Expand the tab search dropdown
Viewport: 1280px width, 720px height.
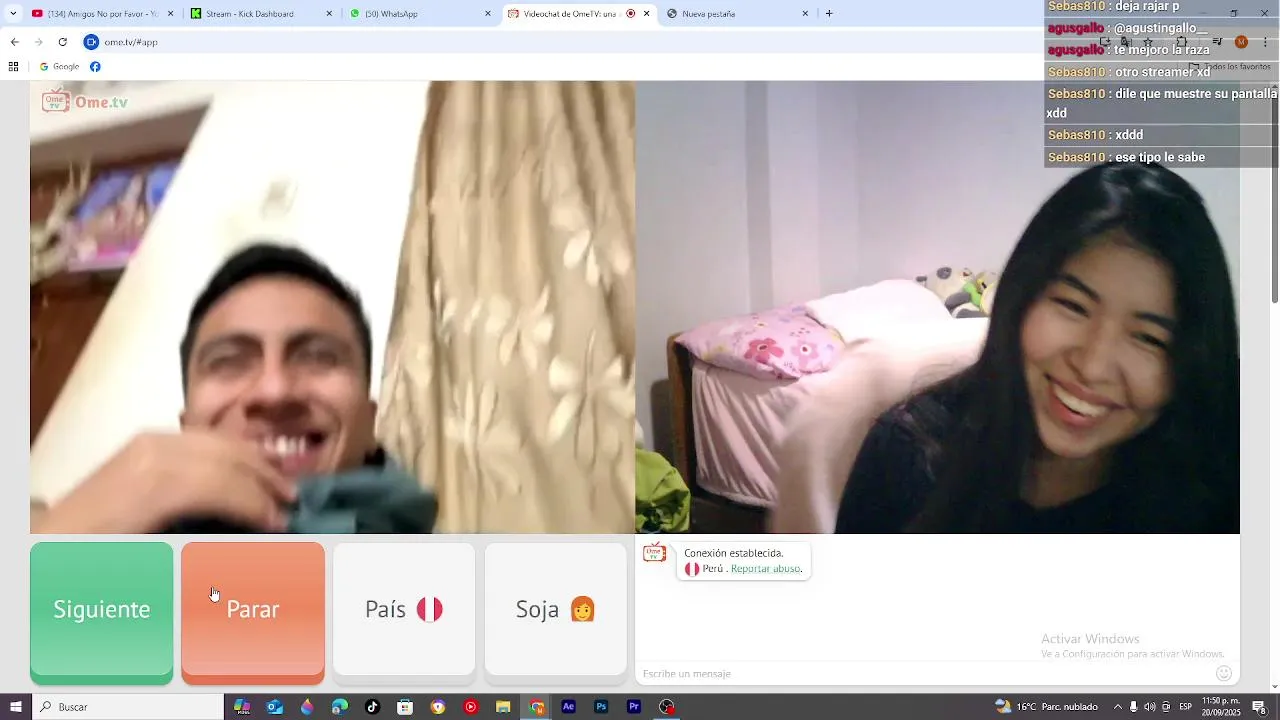pyautogui.click(x=13, y=14)
